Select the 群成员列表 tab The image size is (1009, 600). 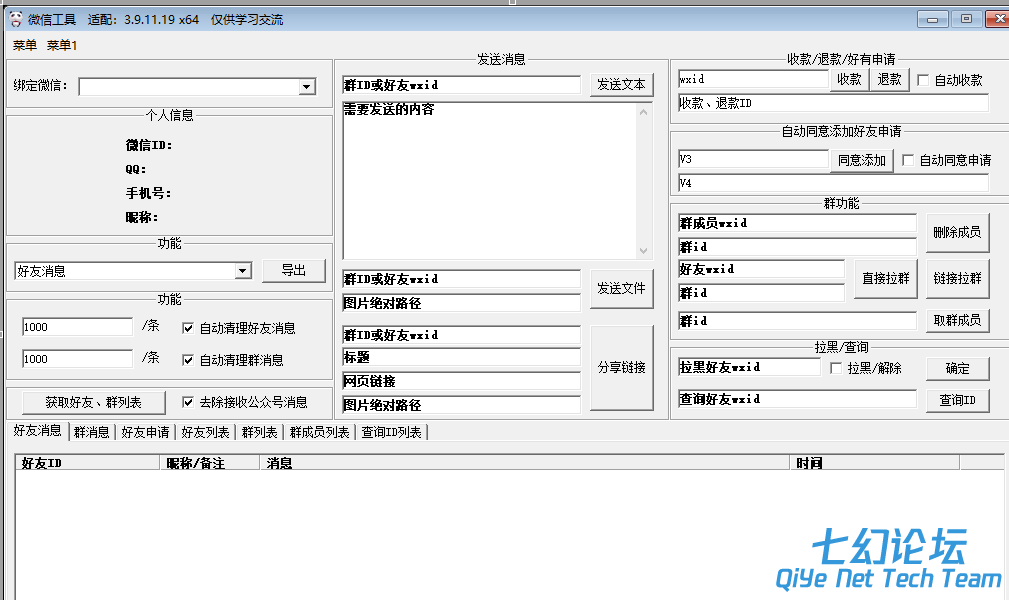point(319,432)
